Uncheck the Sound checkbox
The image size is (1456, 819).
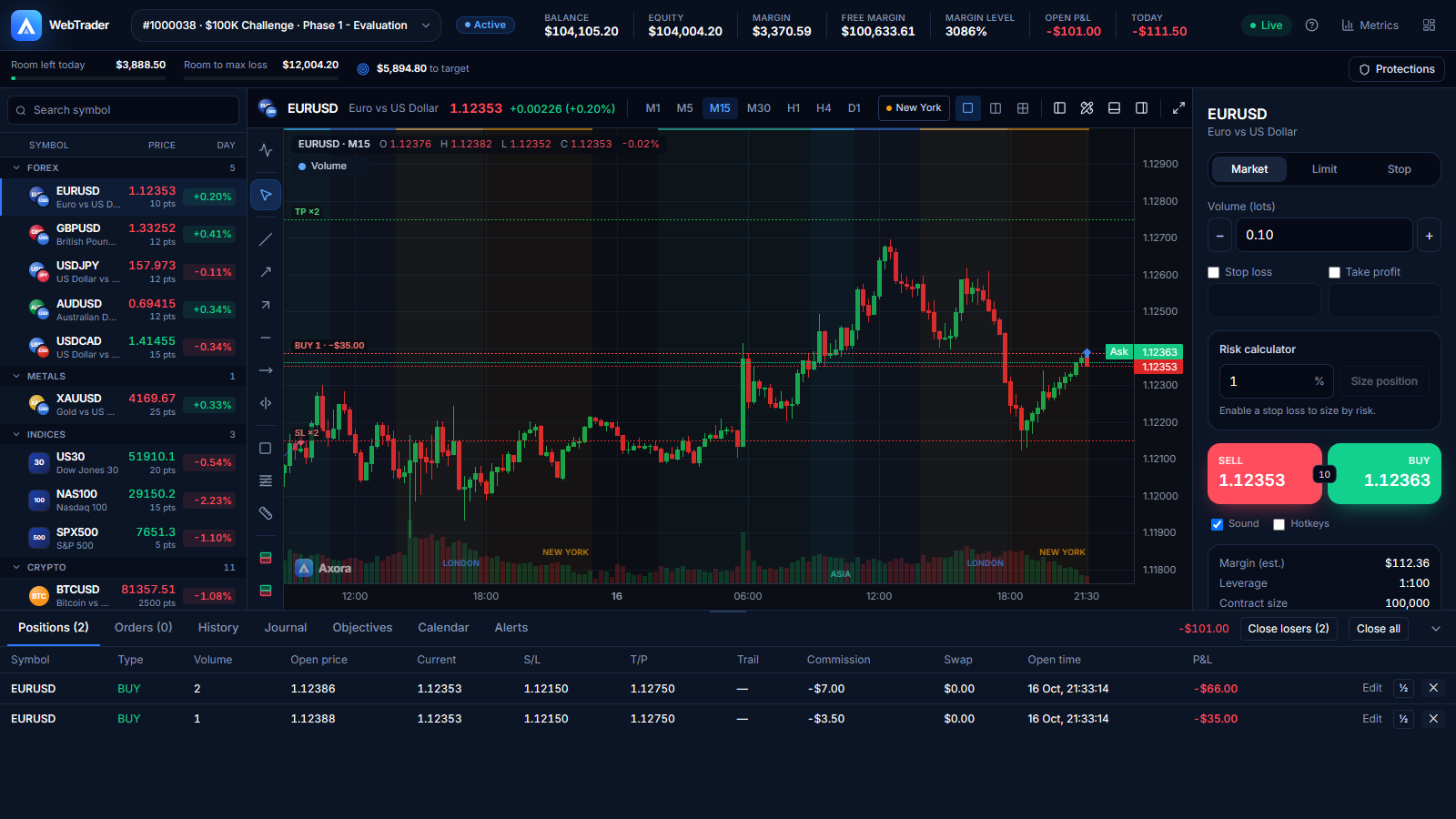pyautogui.click(x=1217, y=524)
